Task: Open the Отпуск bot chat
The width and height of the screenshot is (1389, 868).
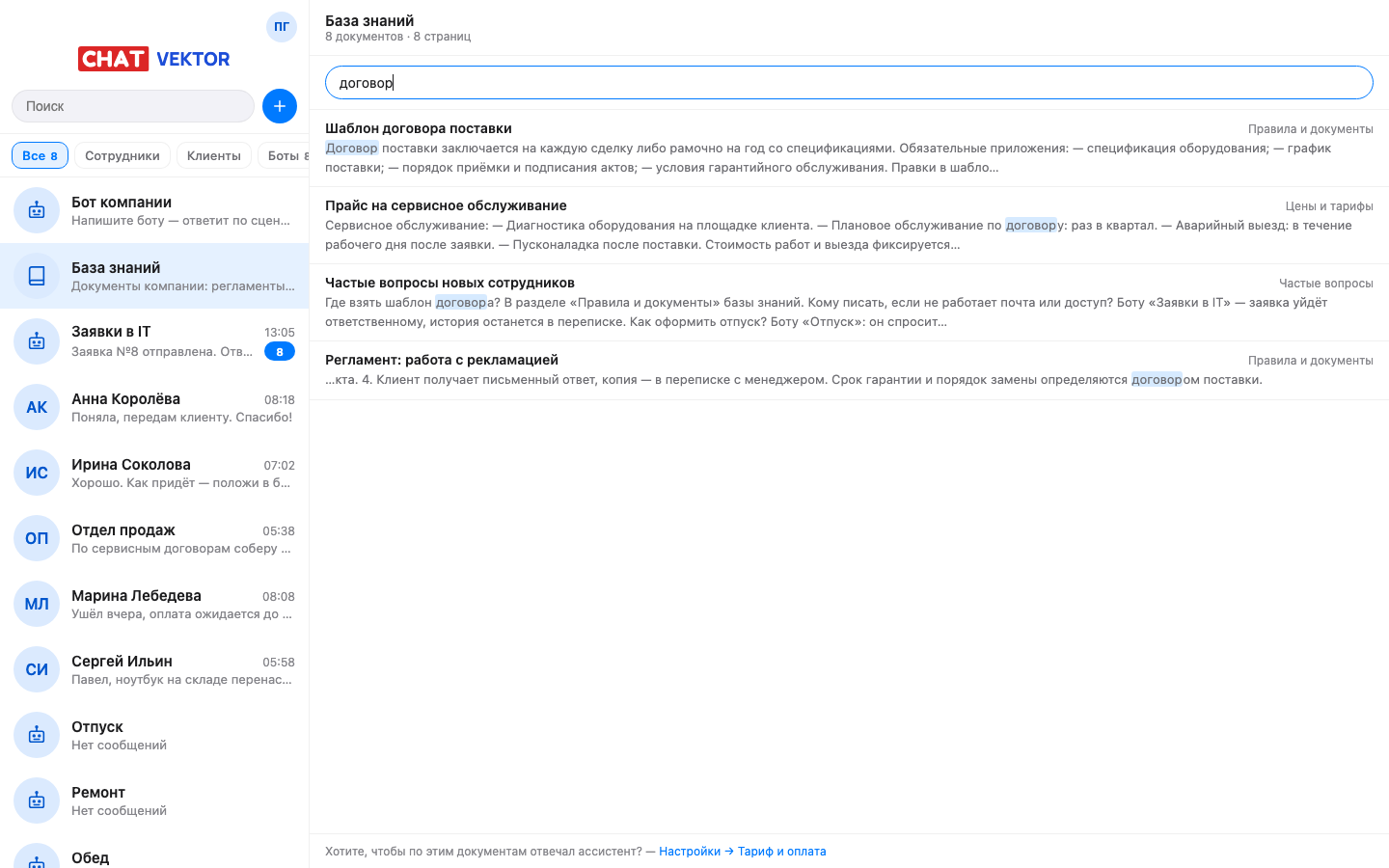Action: (154, 735)
